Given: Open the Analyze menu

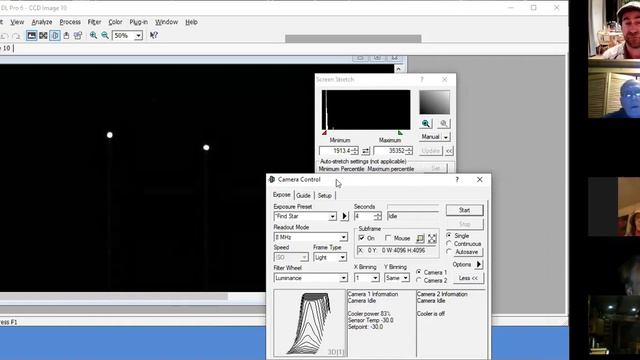Looking at the screenshot, I should point(42,22).
